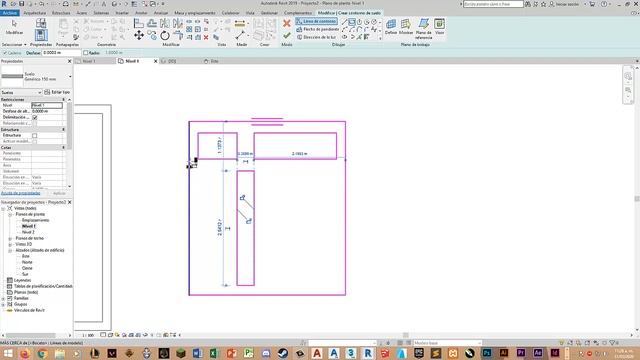Viewport: 640px width, 360px height.
Task: Click the Align tool icon
Action: (x=139, y=23)
